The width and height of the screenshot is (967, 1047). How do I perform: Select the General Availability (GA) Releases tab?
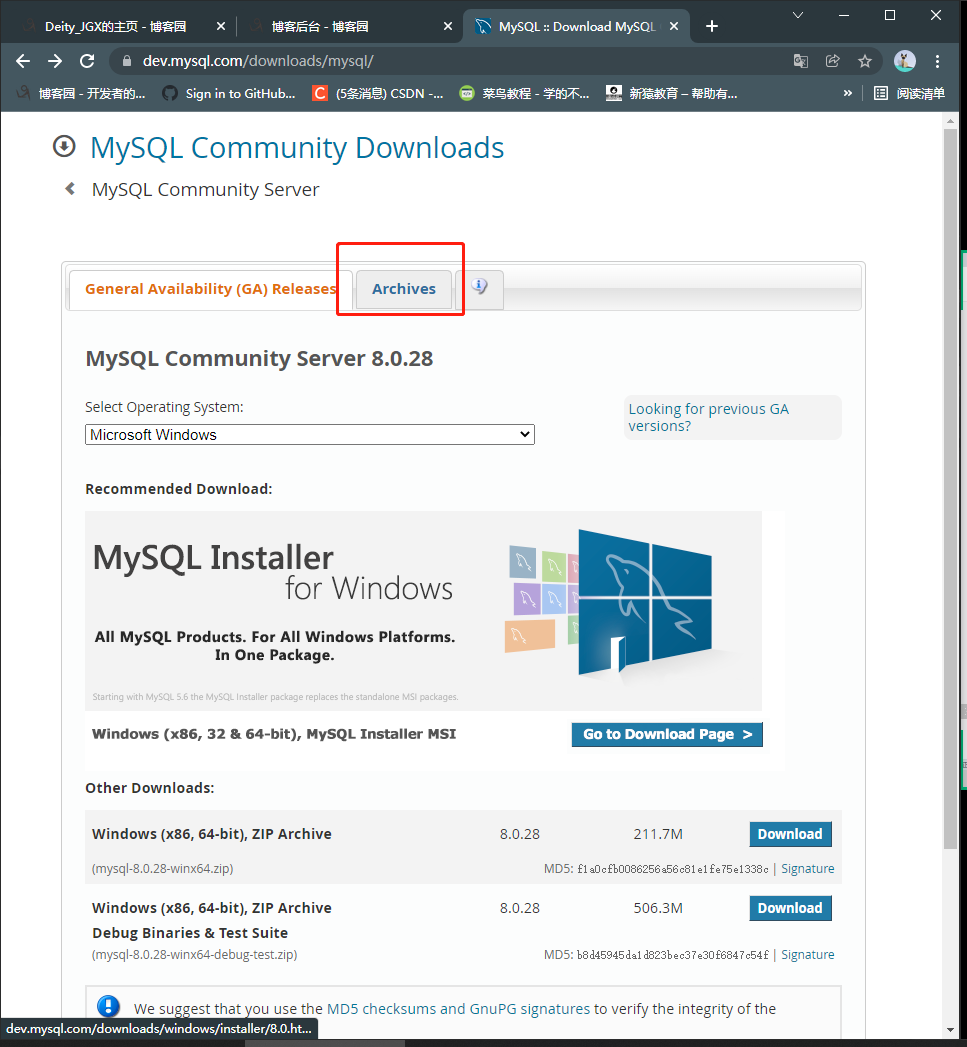click(210, 289)
